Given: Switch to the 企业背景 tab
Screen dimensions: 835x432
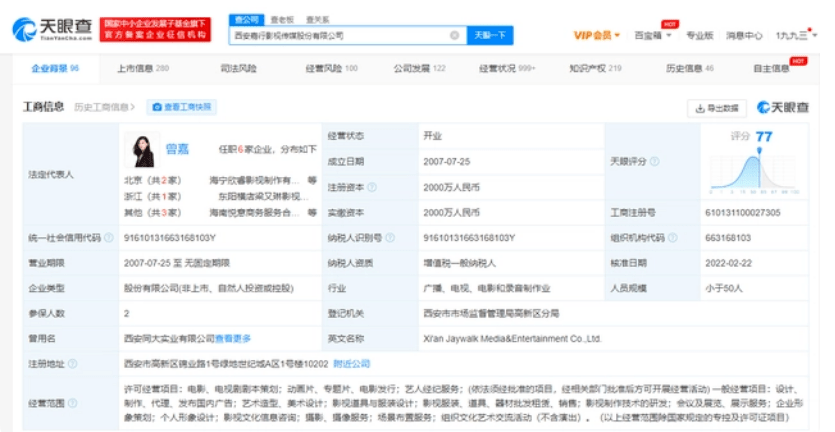Looking at the screenshot, I should click(55, 68).
